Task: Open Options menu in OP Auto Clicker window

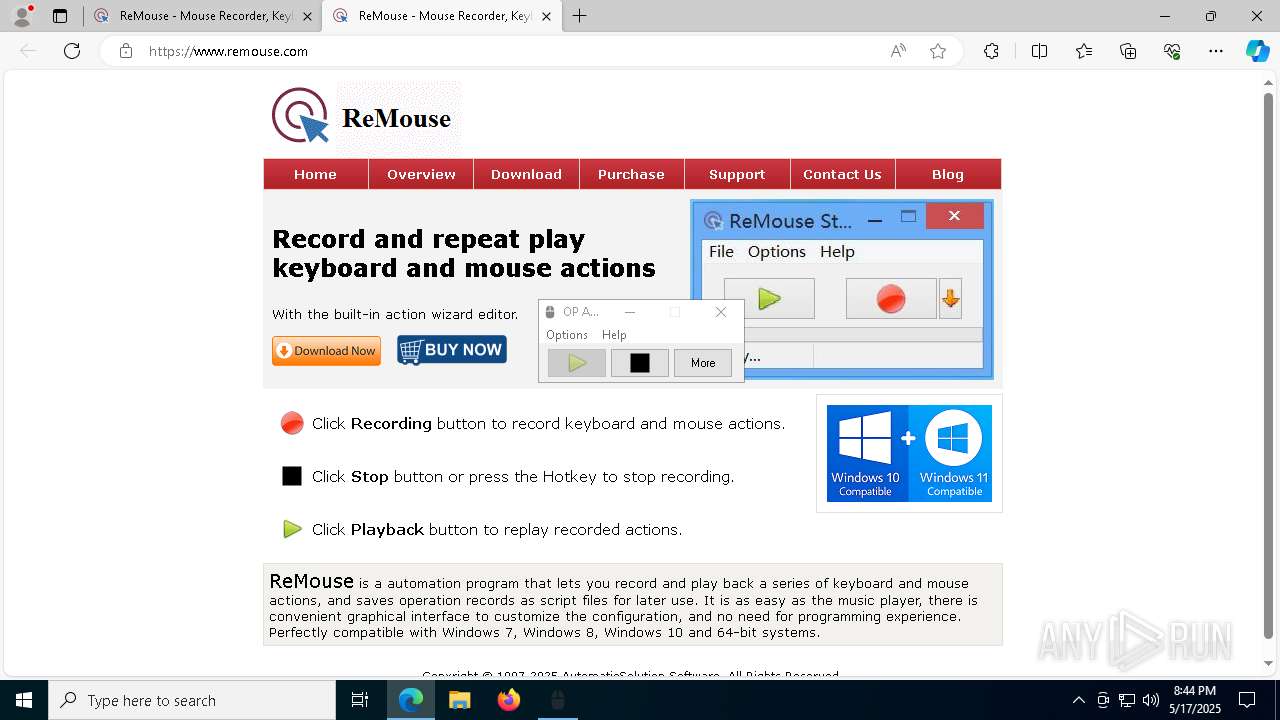Action: coord(567,335)
